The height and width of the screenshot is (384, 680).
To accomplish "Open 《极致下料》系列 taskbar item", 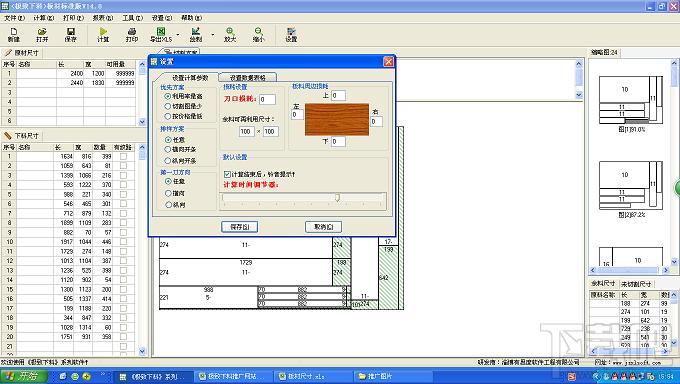I will [x=152, y=376].
